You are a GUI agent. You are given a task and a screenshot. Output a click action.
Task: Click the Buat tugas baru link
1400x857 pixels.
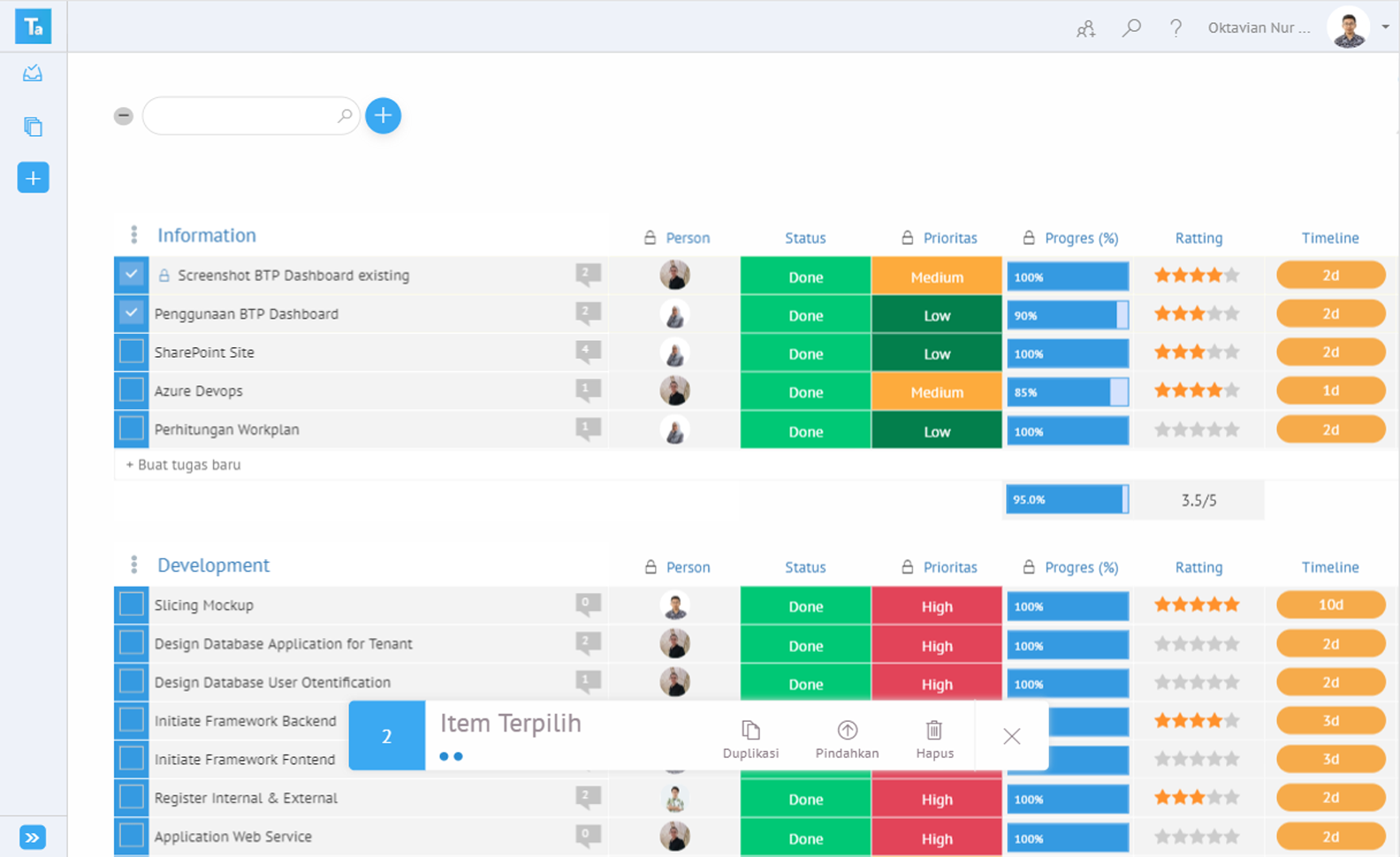pyautogui.click(x=184, y=465)
